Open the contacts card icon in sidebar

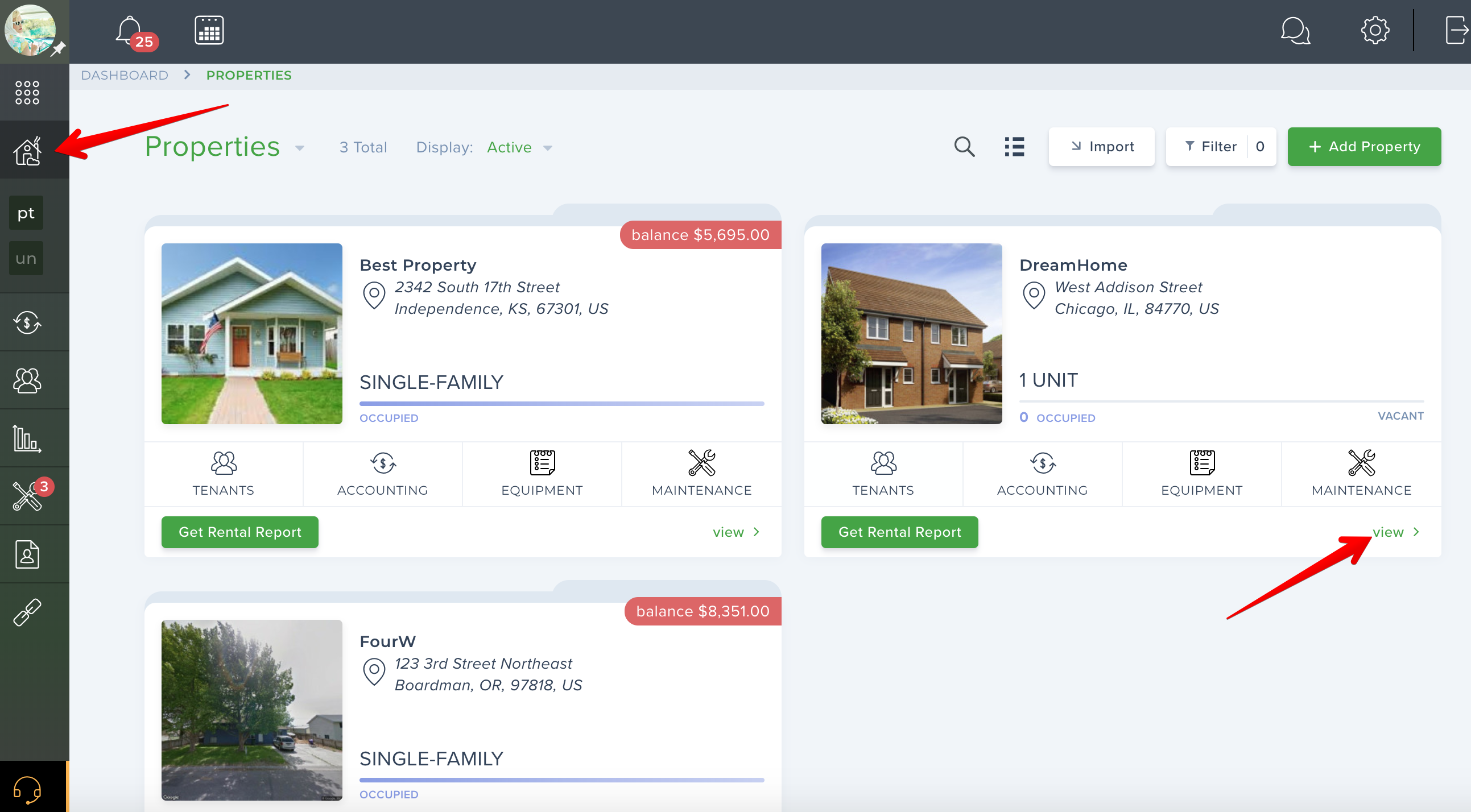pyautogui.click(x=27, y=554)
